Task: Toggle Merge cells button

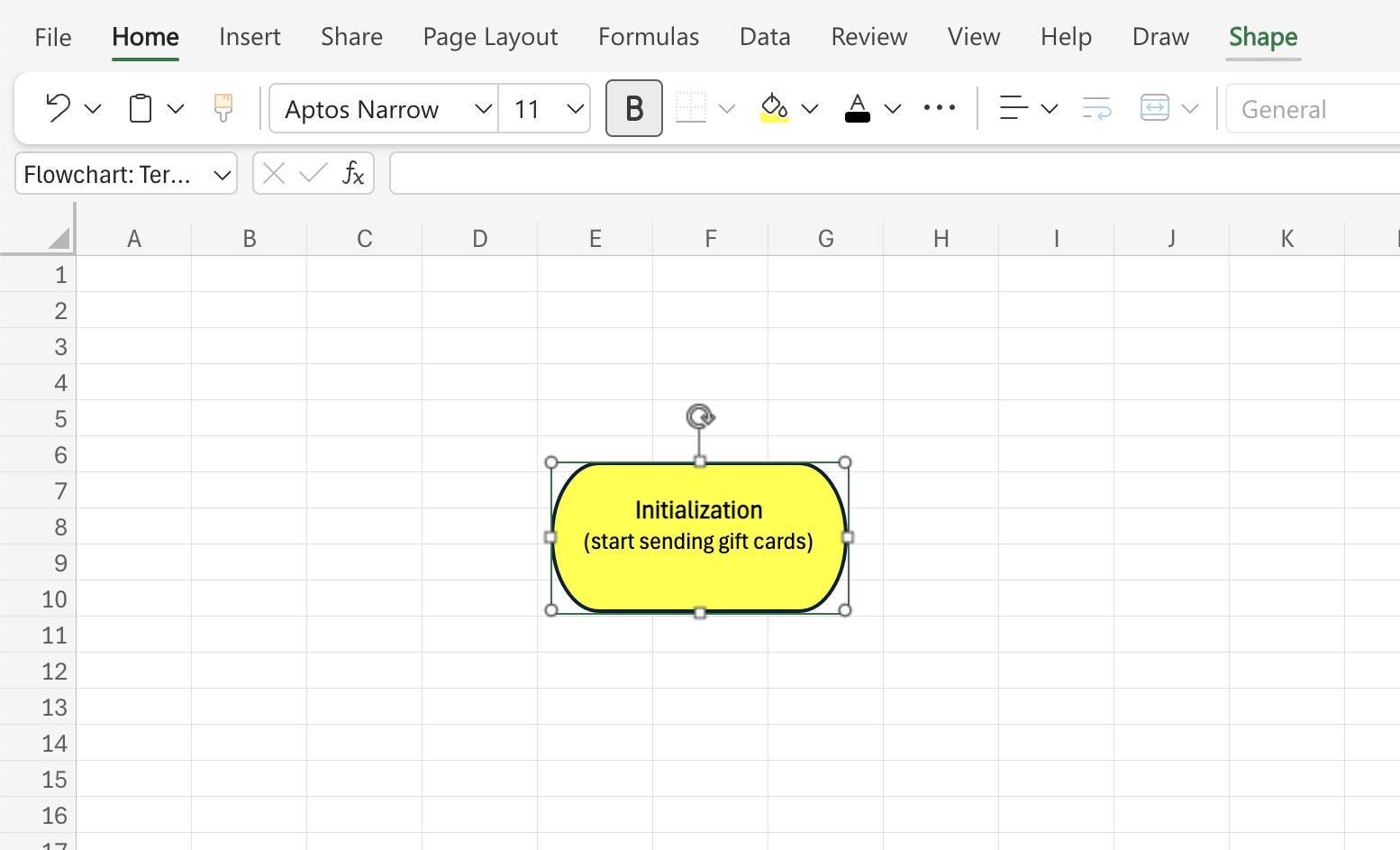Action: point(1155,108)
